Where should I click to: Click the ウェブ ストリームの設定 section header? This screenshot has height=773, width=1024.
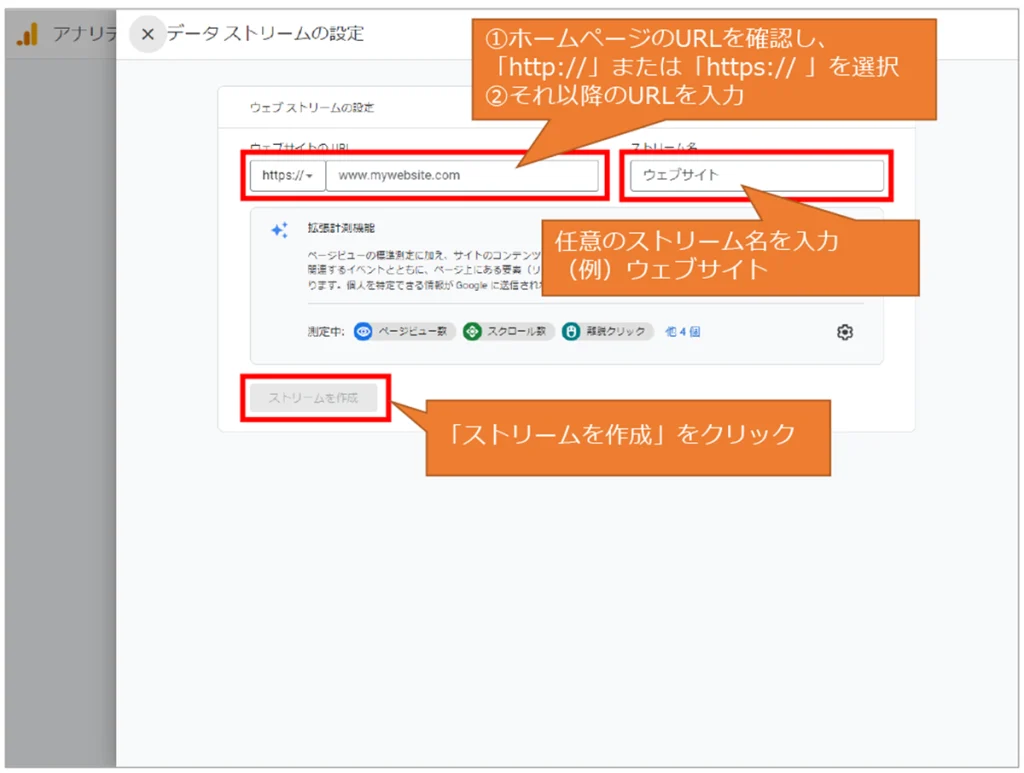[x=311, y=107]
